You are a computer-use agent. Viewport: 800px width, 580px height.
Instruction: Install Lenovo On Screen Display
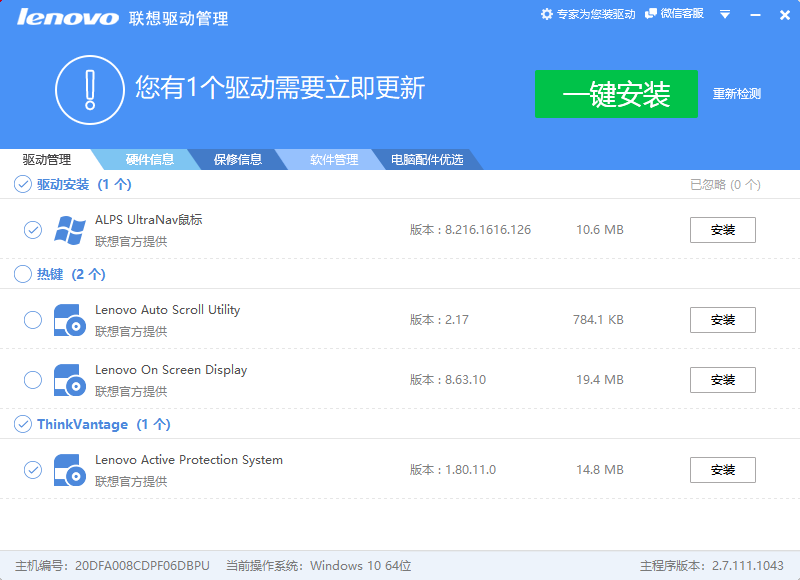(722, 380)
